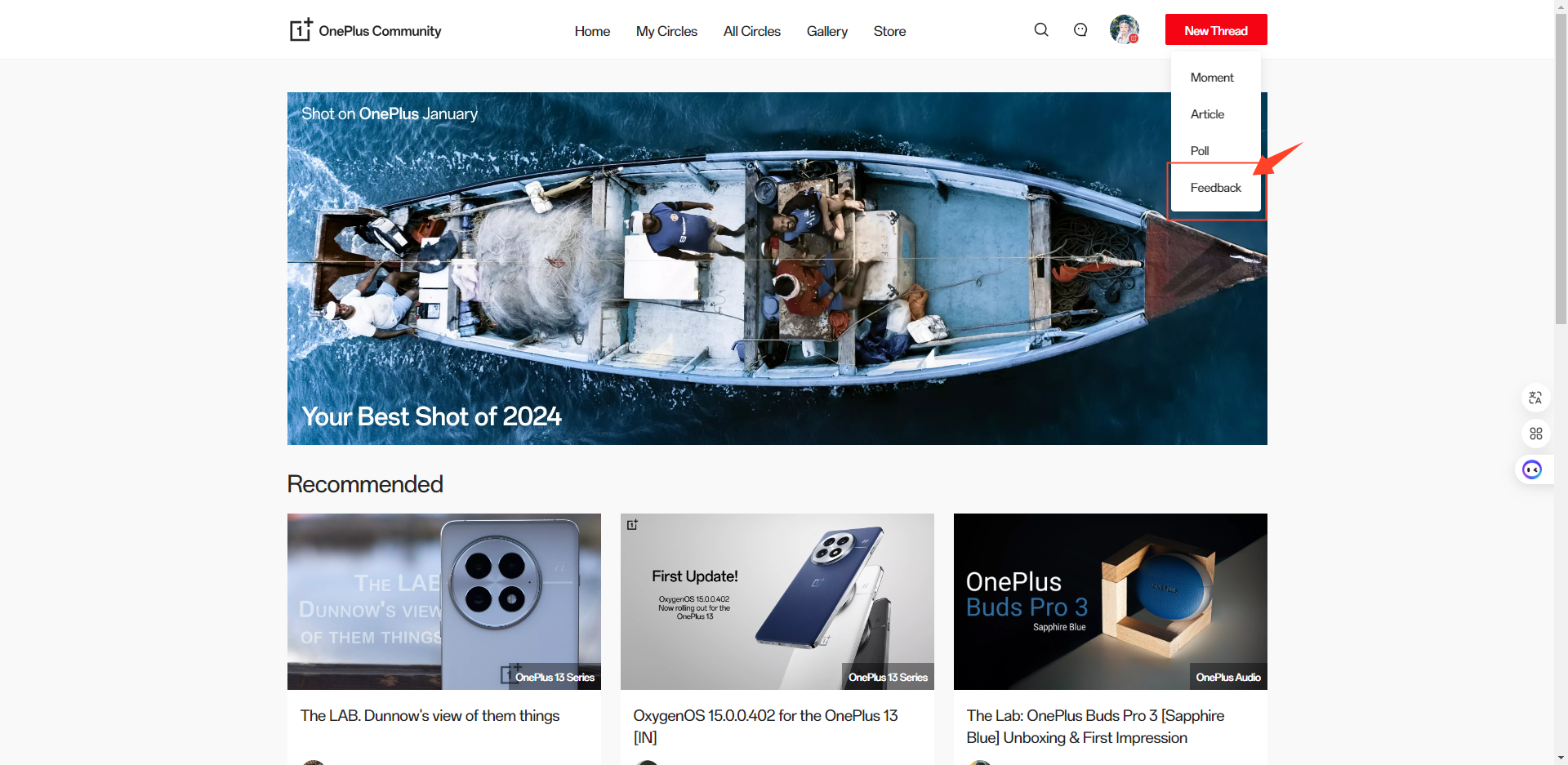This screenshot has height=765, width=1568.
Task: Click the OnePlus Community logo
Action: [364, 30]
